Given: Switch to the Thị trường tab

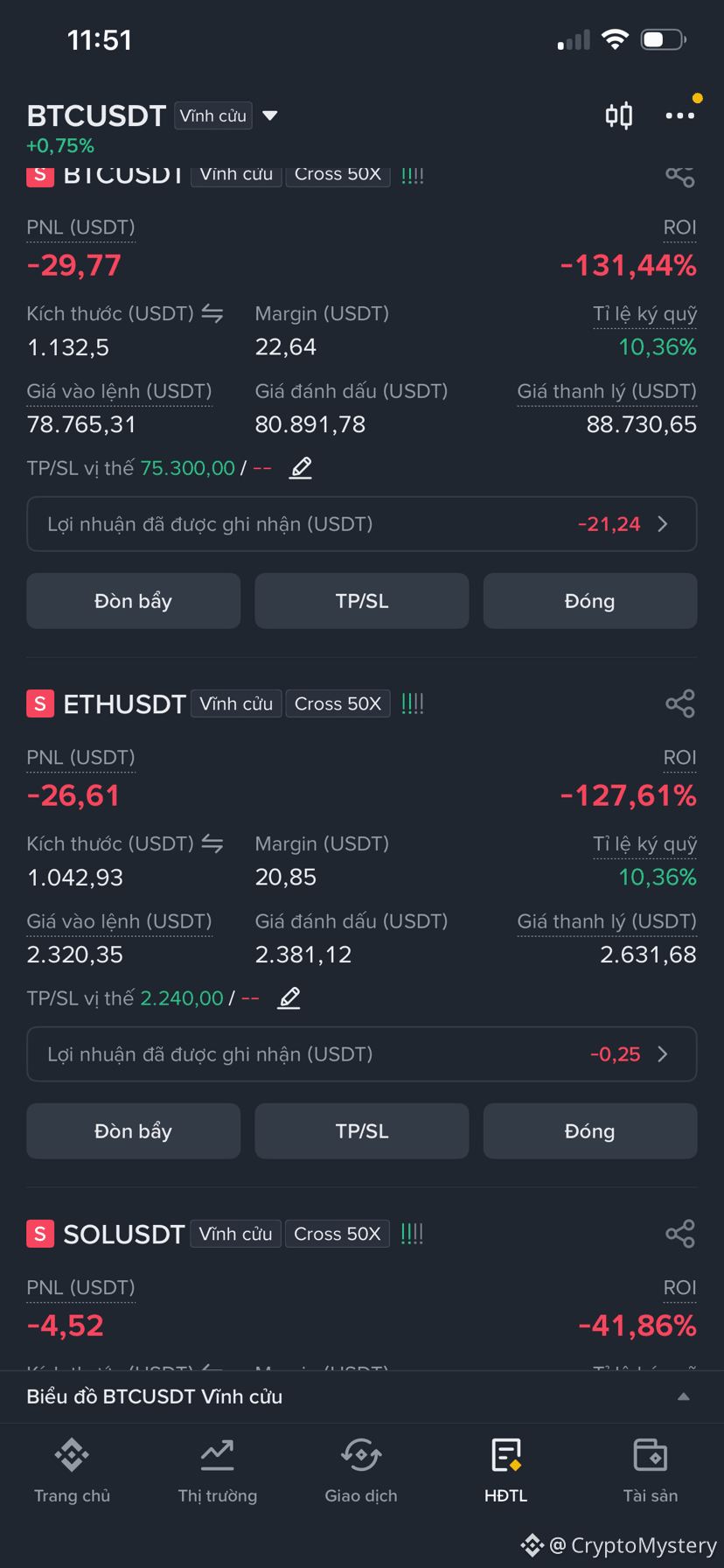Looking at the screenshot, I should [x=218, y=1470].
